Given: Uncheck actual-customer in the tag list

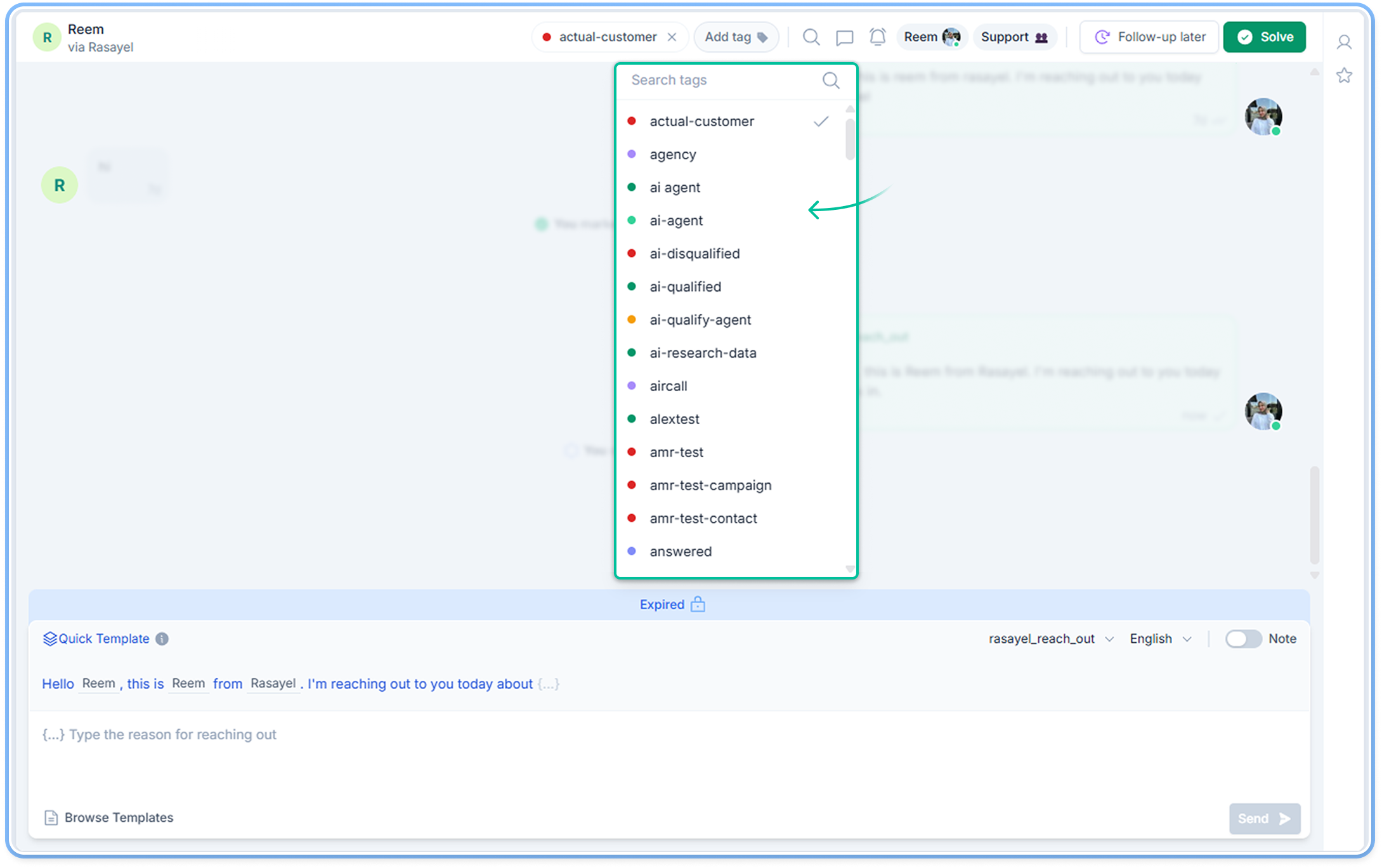Looking at the screenshot, I should (x=702, y=122).
